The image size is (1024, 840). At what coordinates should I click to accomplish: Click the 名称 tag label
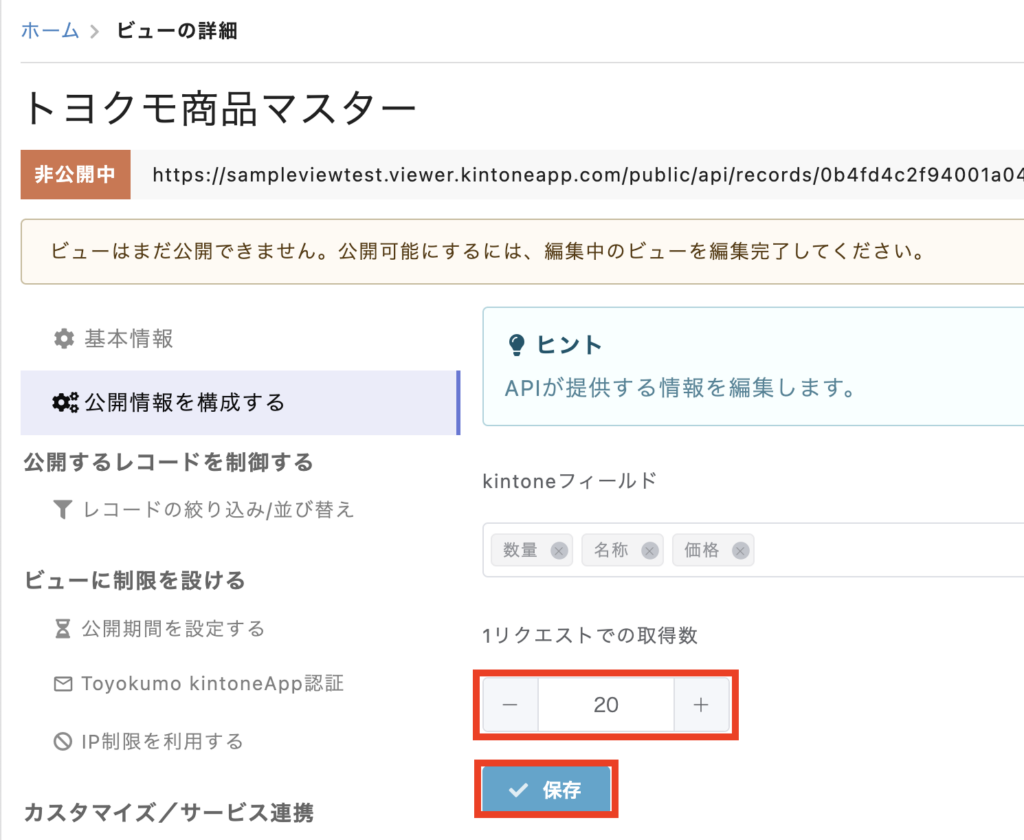[611, 550]
